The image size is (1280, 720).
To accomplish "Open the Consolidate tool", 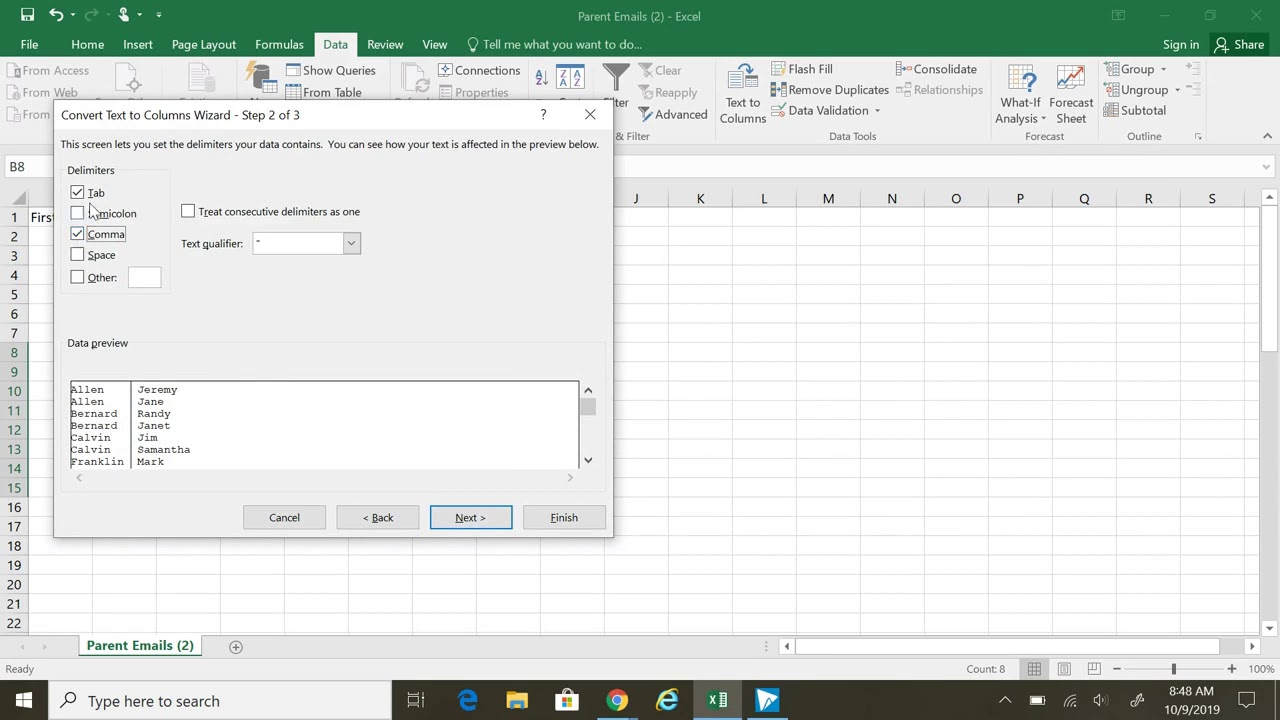I will click(936, 69).
